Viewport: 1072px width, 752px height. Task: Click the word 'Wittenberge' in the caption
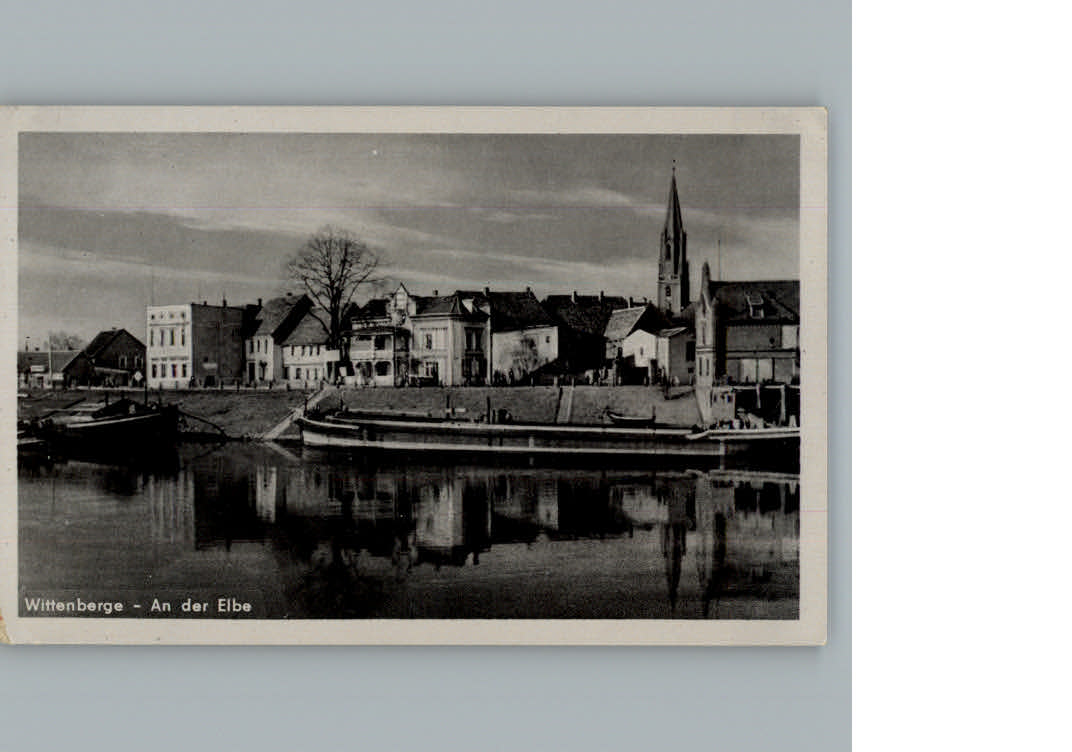pos(74,605)
